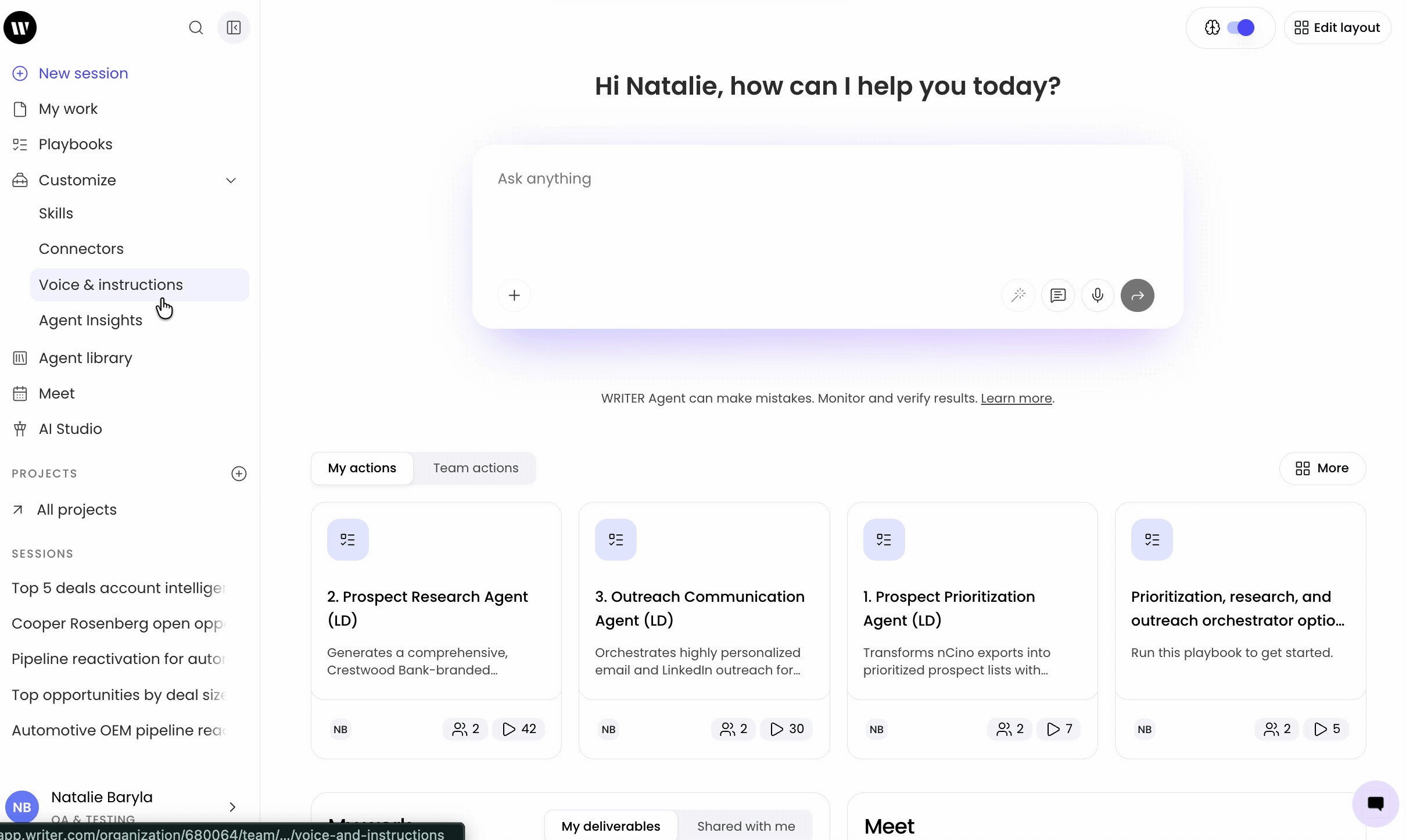1406x840 pixels.
Task: Click shared users badge on orchestrator card
Action: [1277, 729]
